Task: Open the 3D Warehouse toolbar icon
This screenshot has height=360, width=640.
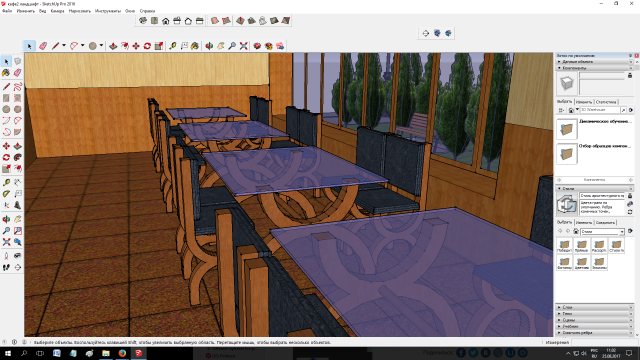Action: 257,46
